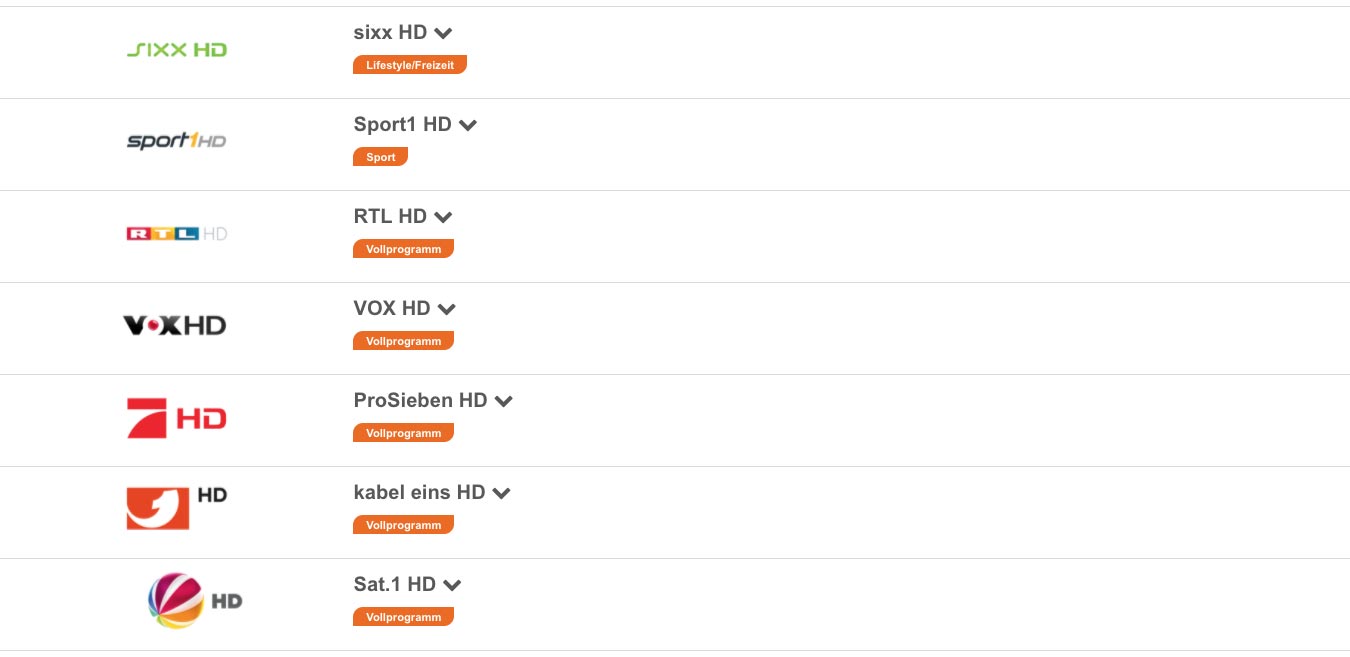Image resolution: width=1350 pixels, height=657 pixels.
Task: Click the RTL HD channel logo
Action: [177, 234]
